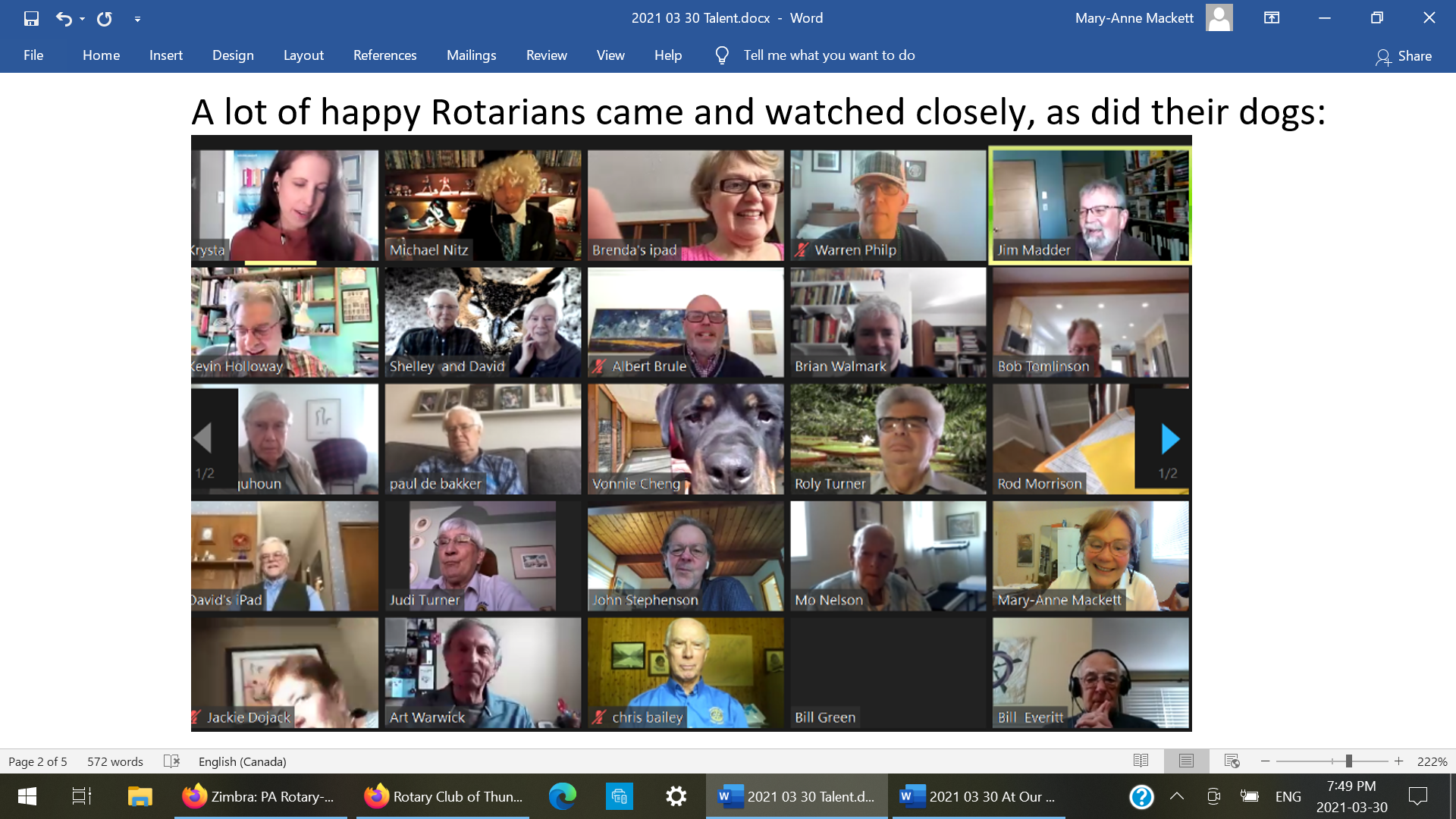Click the Save icon in quick access toolbar
1456x819 pixels.
tap(31, 18)
